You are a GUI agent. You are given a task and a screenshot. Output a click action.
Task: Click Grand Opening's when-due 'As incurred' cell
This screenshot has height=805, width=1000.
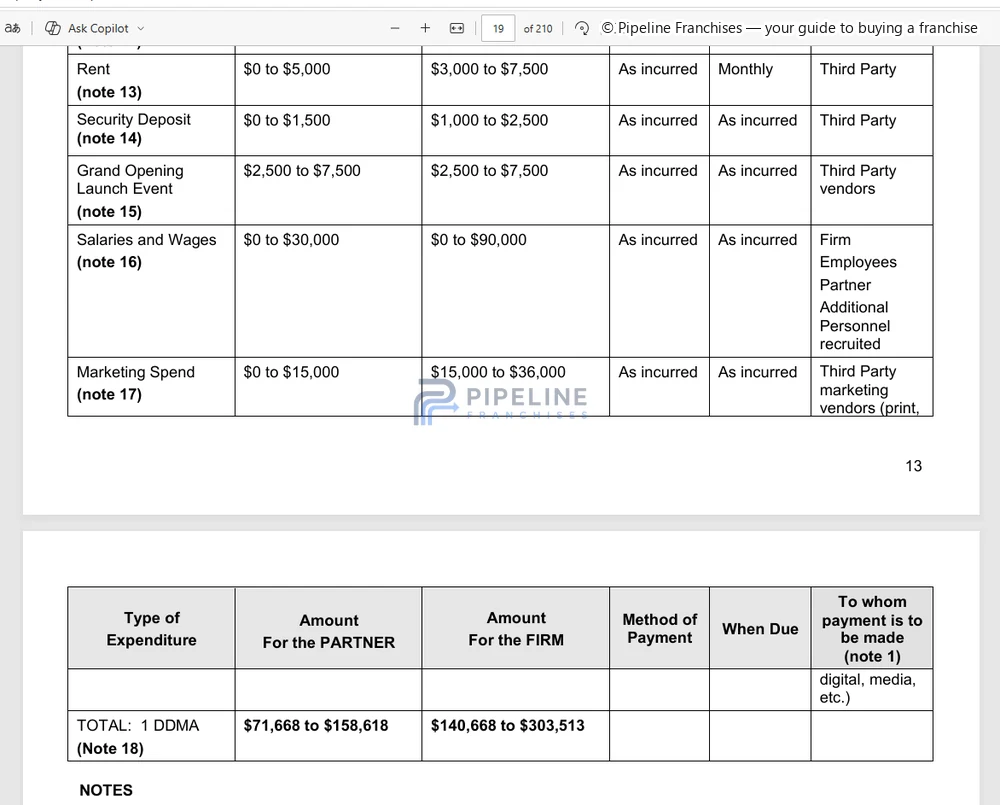click(x=757, y=170)
